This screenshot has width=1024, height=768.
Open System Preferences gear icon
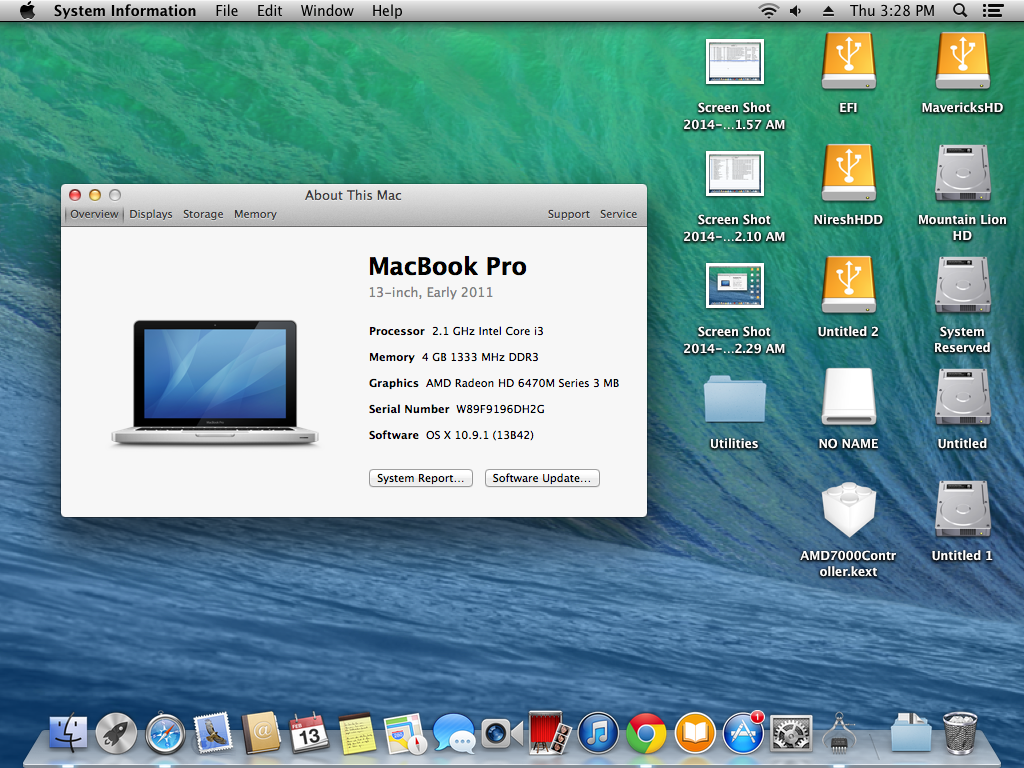791,733
